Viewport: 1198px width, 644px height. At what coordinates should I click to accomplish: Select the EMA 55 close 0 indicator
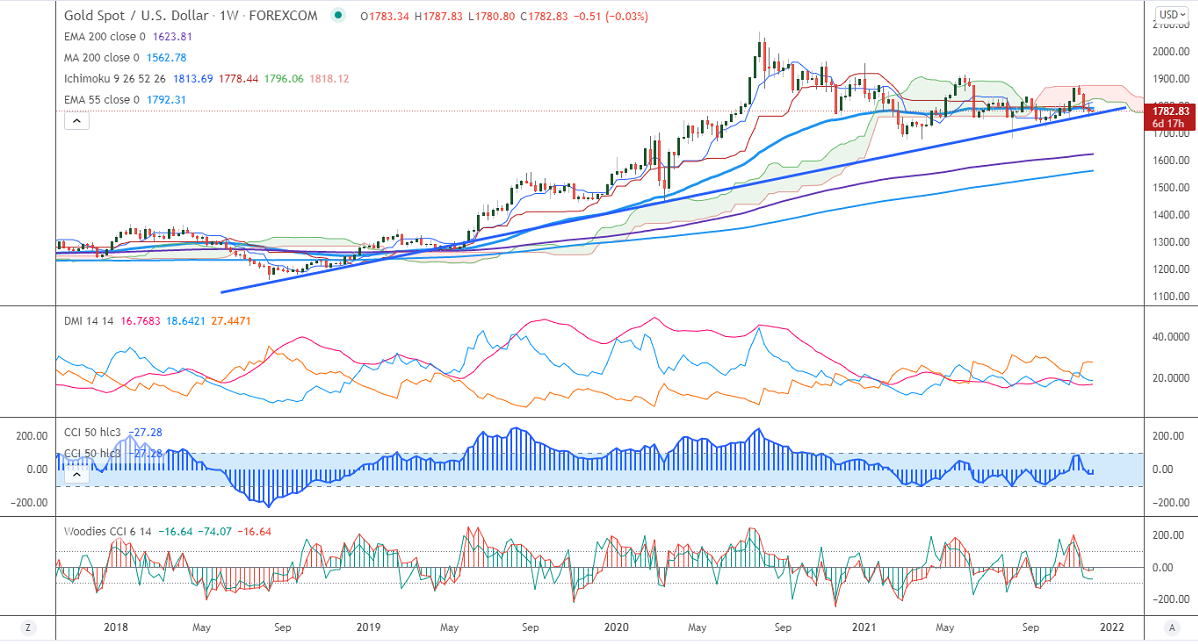coord(102,100)
